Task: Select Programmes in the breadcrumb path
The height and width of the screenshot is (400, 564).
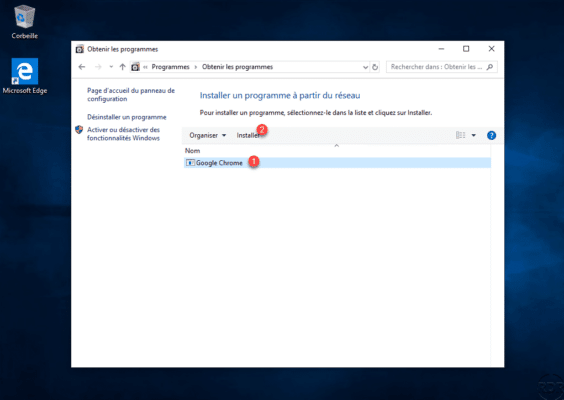Action: tap(170, 67)
